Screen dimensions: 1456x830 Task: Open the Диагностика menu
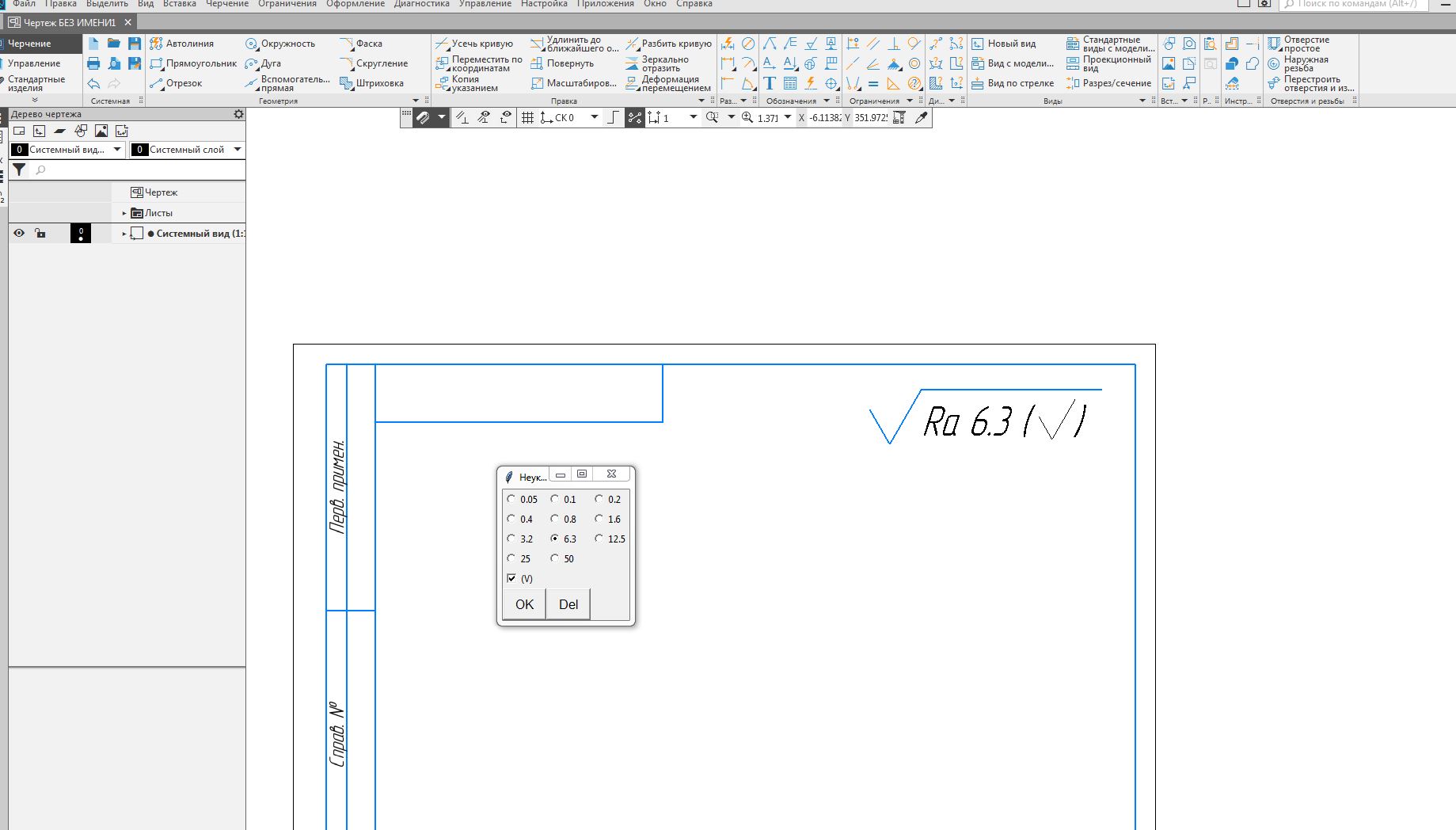point(421,4)
